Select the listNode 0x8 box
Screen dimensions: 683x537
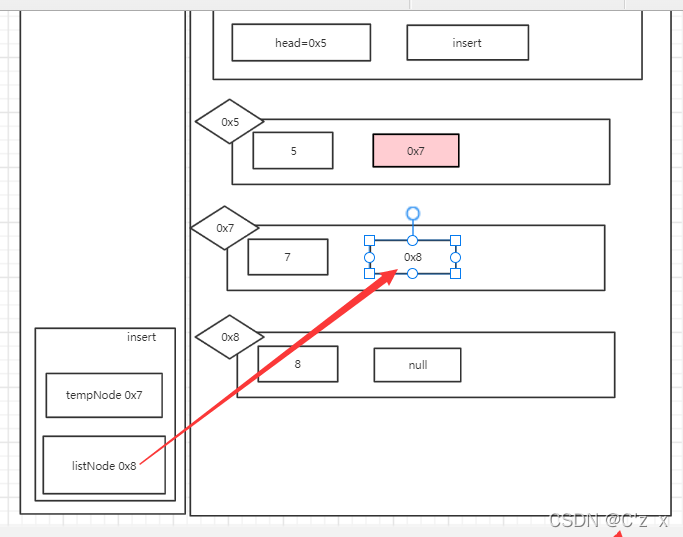tap(104, 465)
